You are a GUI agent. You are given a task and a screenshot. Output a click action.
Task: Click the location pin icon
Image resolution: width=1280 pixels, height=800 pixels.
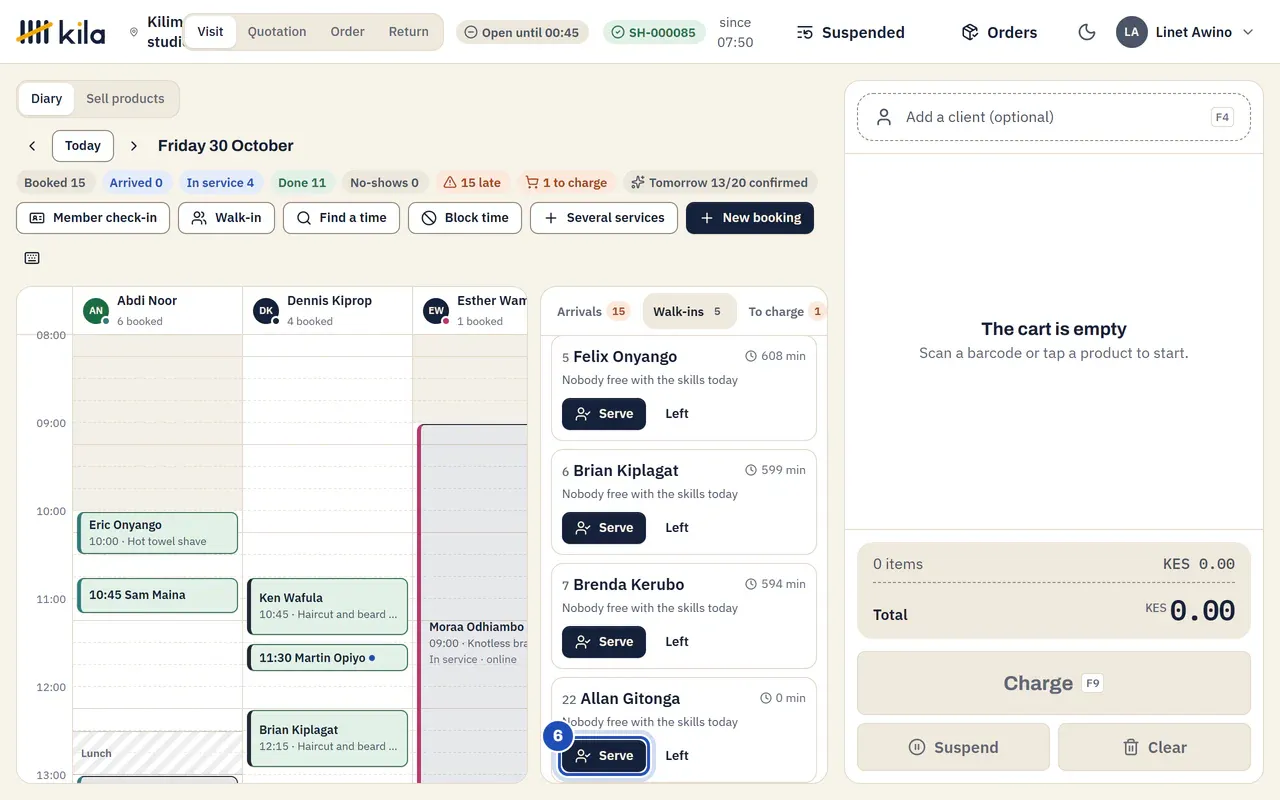coord(134,32)
